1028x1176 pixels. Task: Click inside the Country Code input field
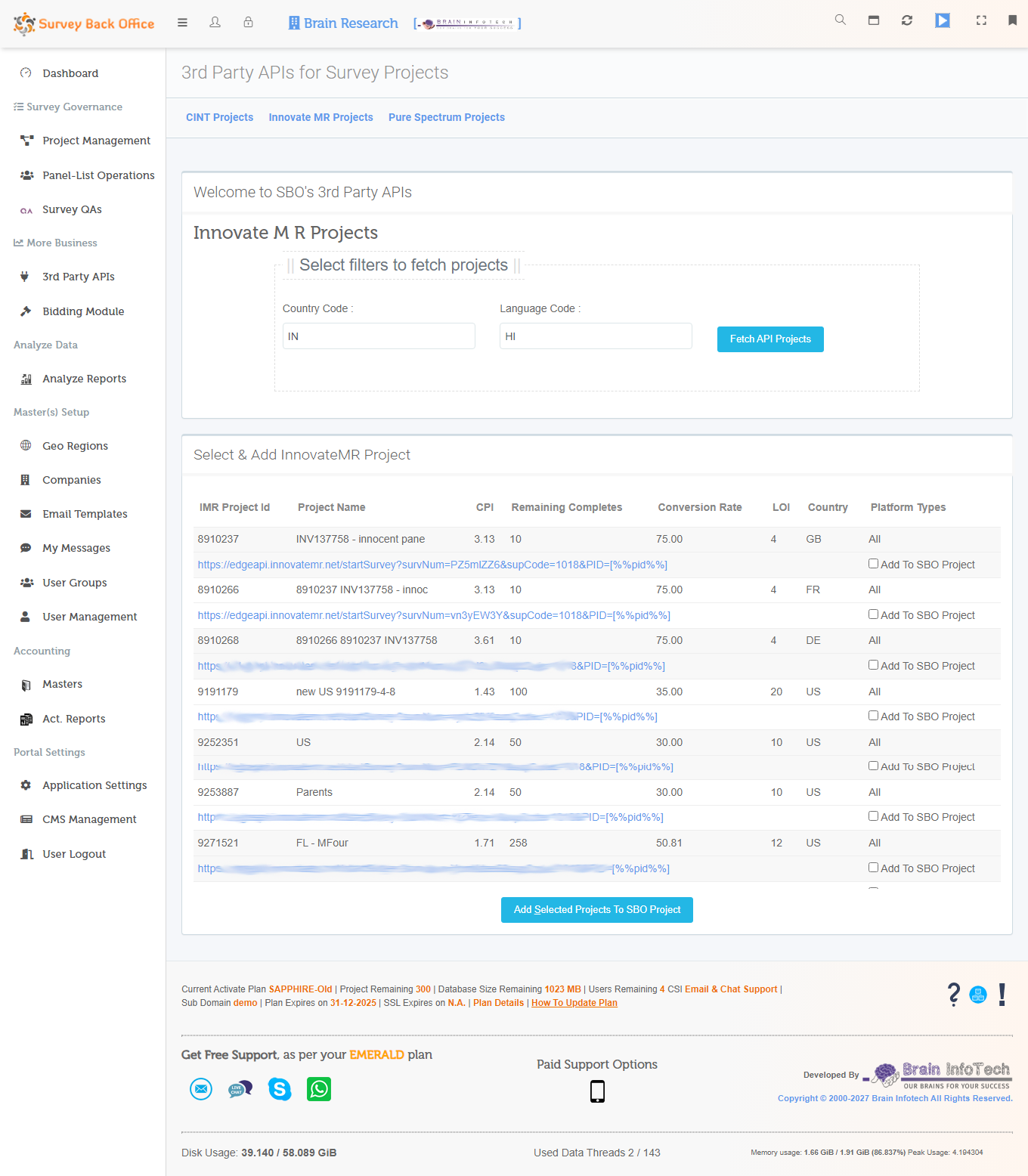[x=378, y=336]
